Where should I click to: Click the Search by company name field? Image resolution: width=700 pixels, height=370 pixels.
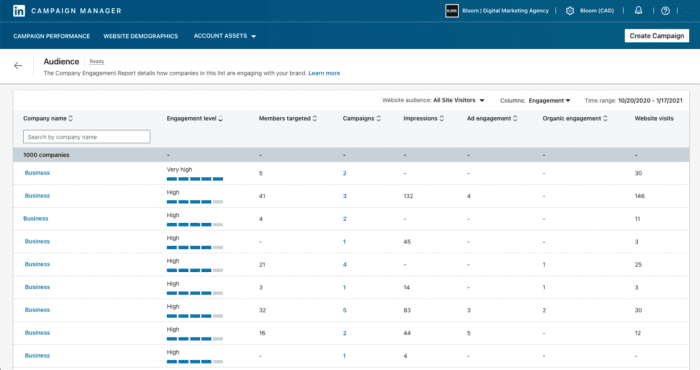point(87,137)
